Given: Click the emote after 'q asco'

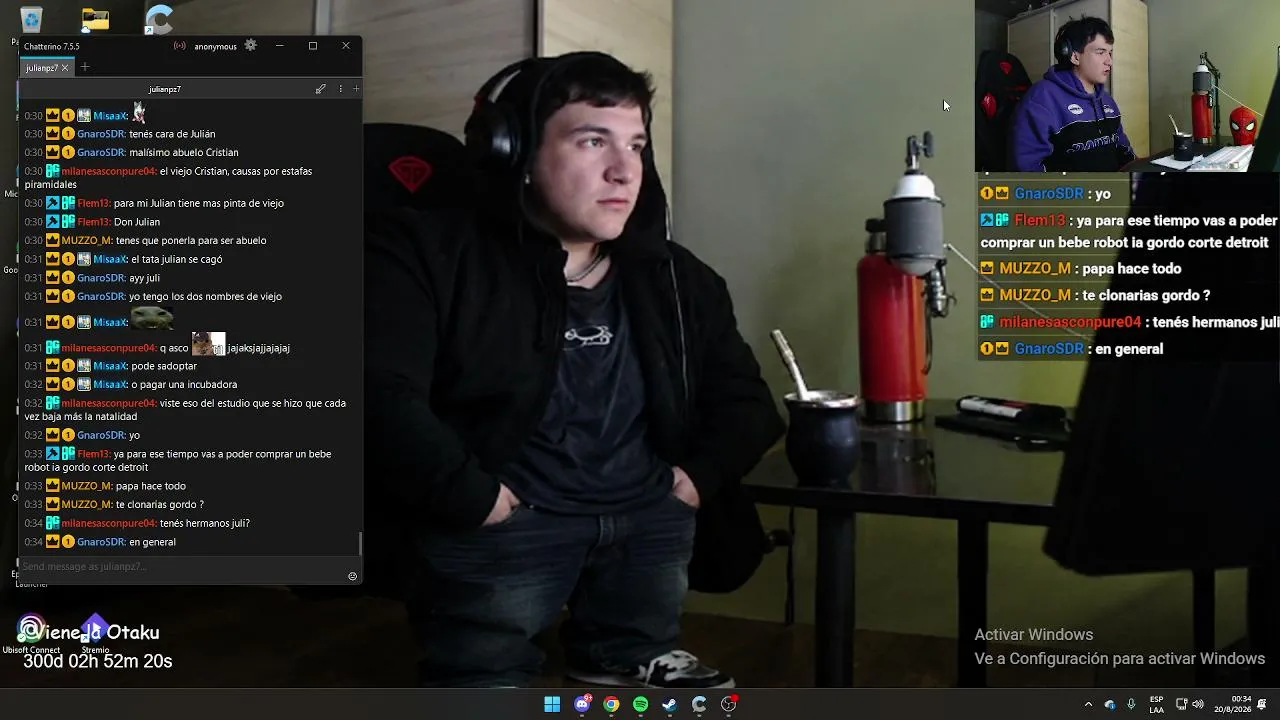Looking at the screenshot, I should coord(208,345).
